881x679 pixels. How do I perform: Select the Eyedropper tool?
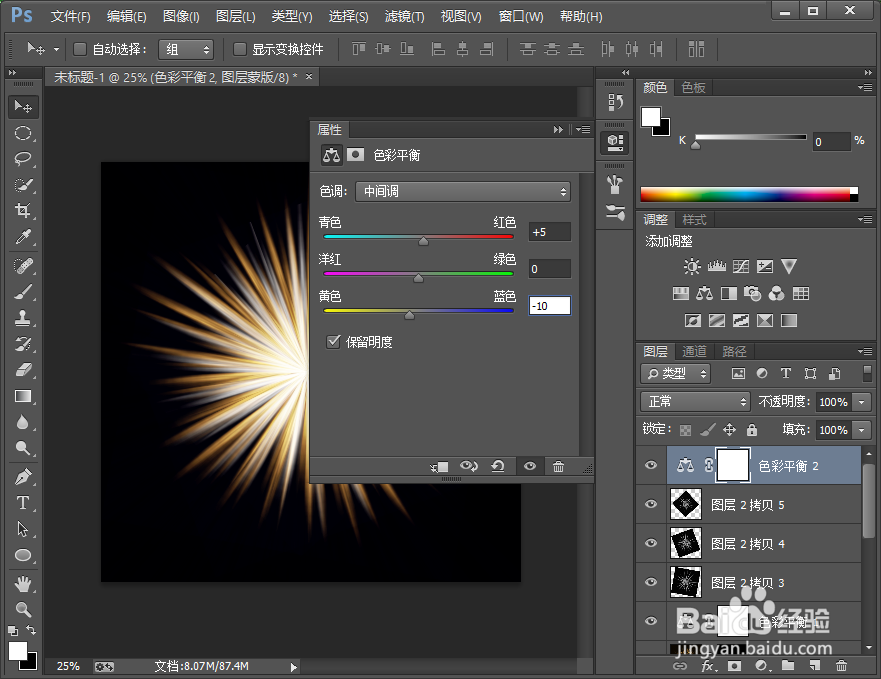point(23,237)
